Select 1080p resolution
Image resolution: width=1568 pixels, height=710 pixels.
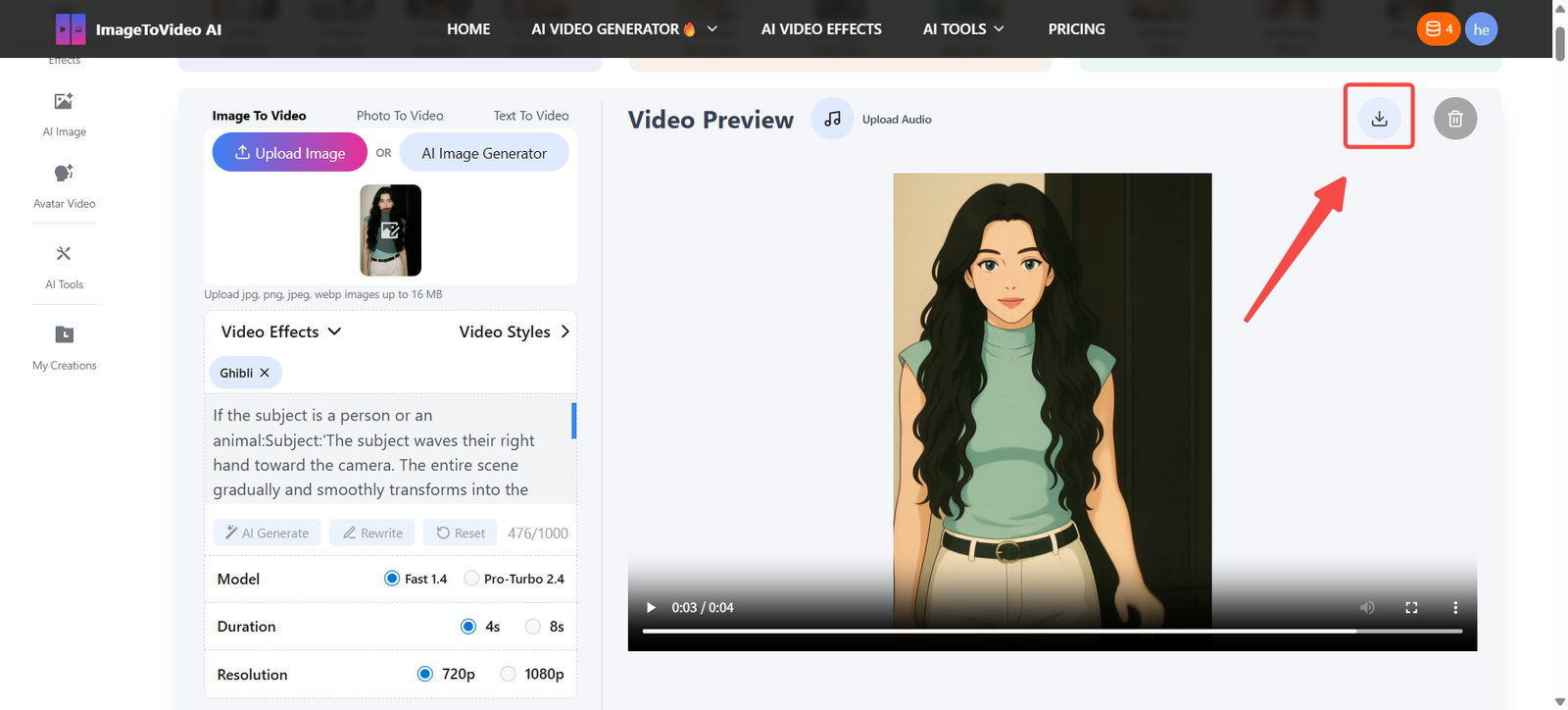(x=509, y=674)
